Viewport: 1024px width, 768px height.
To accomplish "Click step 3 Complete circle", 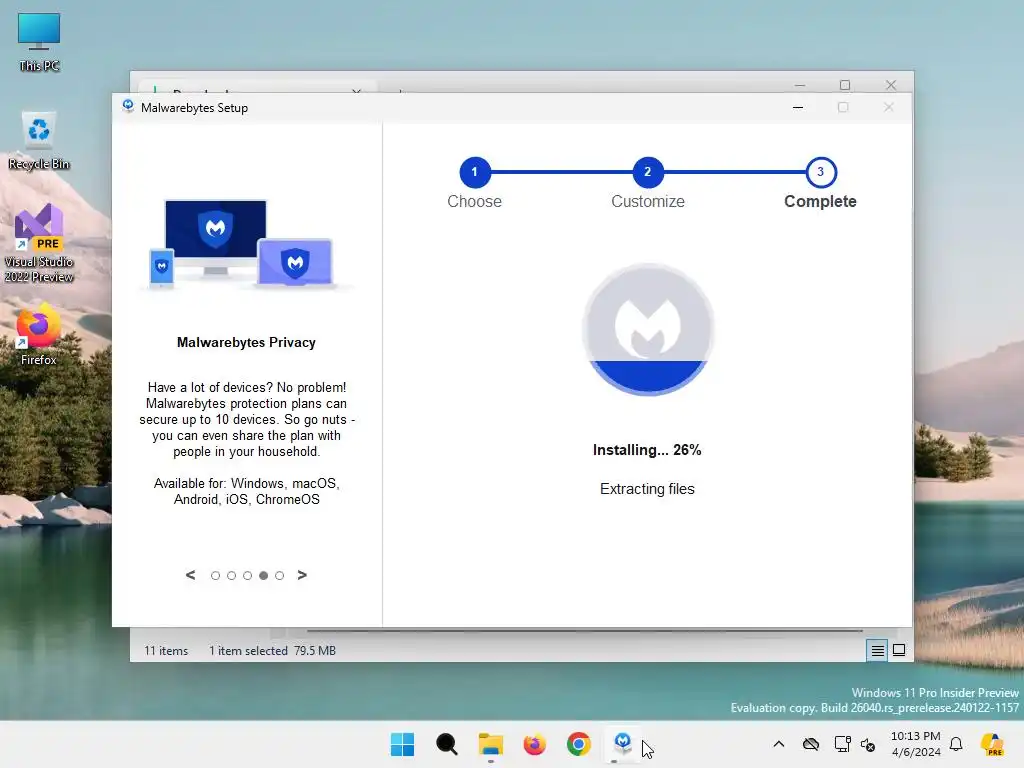I will [821, 172].
